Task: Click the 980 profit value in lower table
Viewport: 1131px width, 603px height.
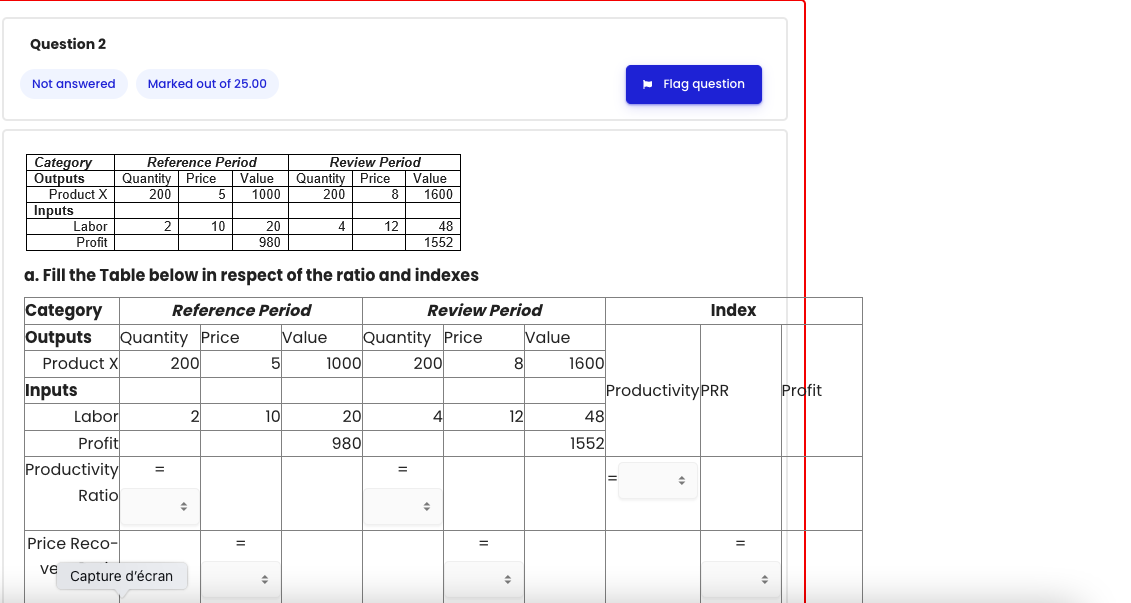Action: (x=346, y=443)
